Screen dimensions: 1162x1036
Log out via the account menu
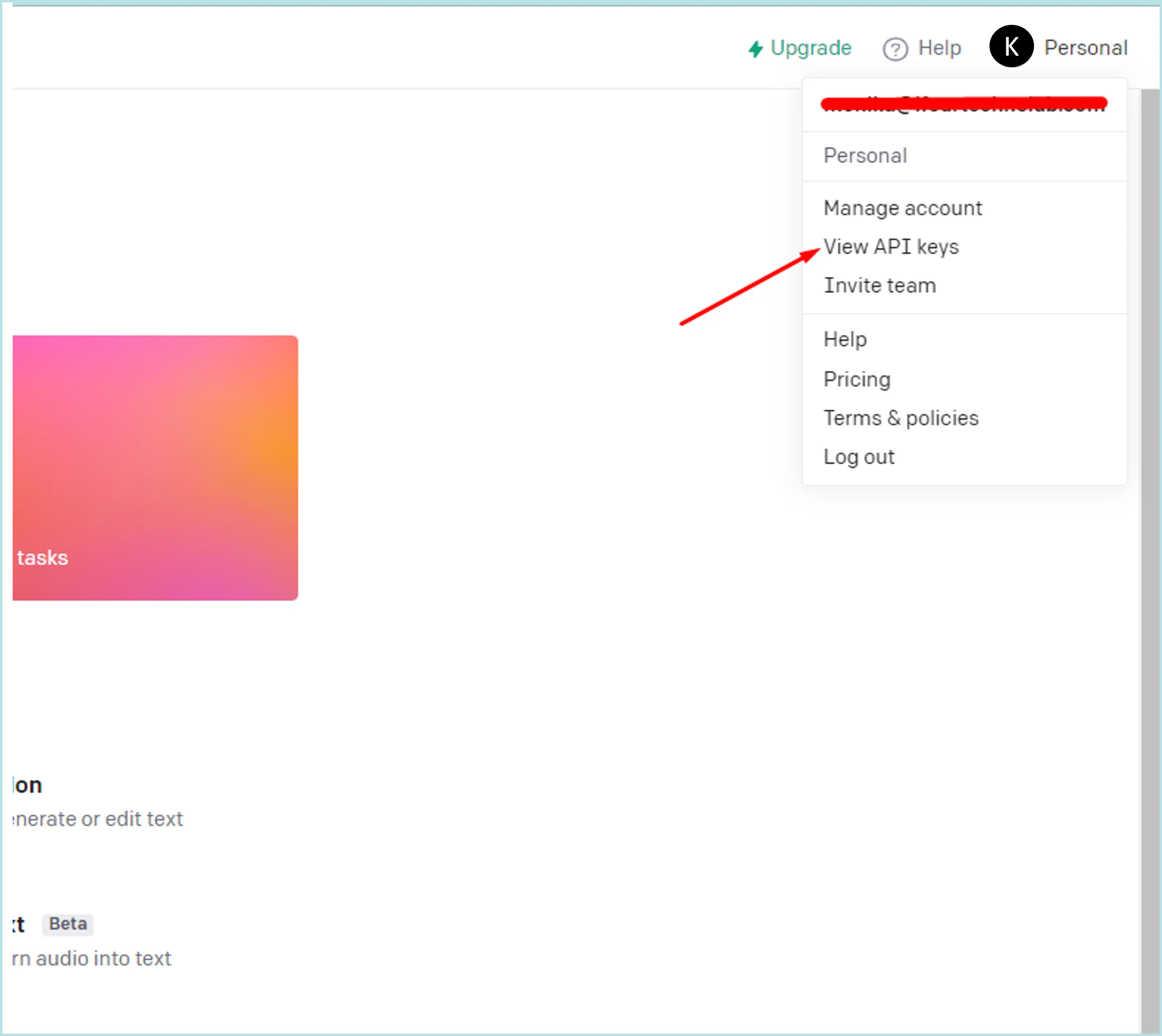point(859,457)
